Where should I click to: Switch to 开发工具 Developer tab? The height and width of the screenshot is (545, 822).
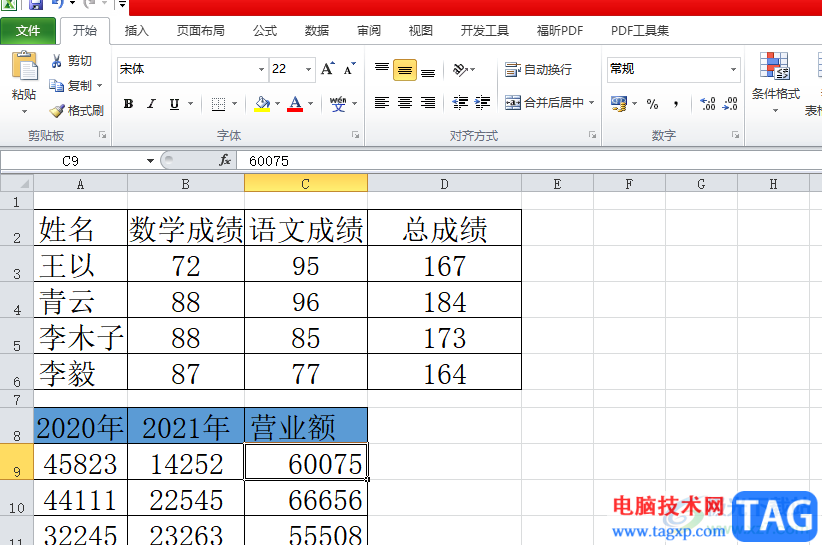coord(485,30)
